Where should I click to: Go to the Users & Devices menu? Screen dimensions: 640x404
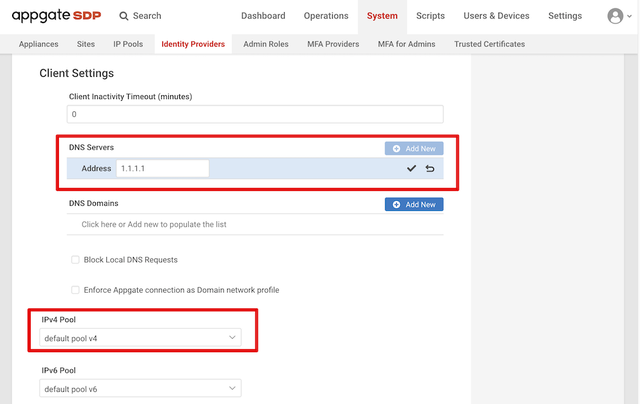(496, 16)
